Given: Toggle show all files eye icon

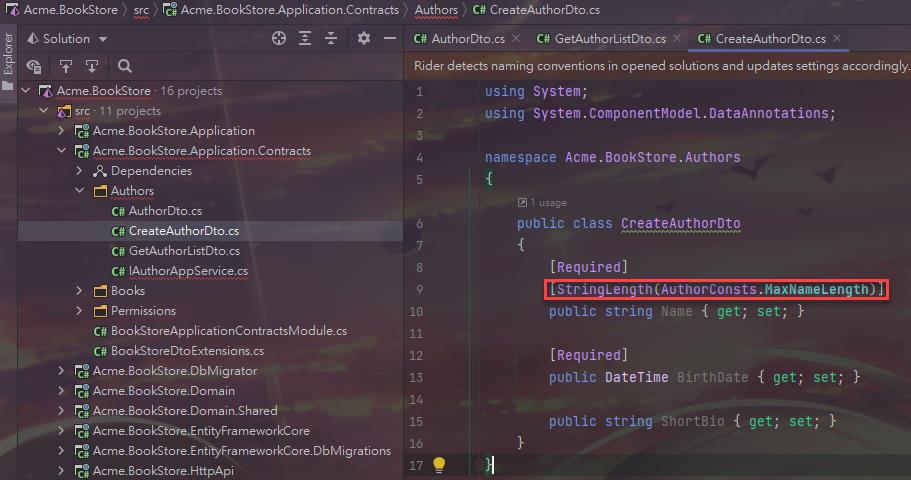Looking at the screenshot, I should pos(34,67).
